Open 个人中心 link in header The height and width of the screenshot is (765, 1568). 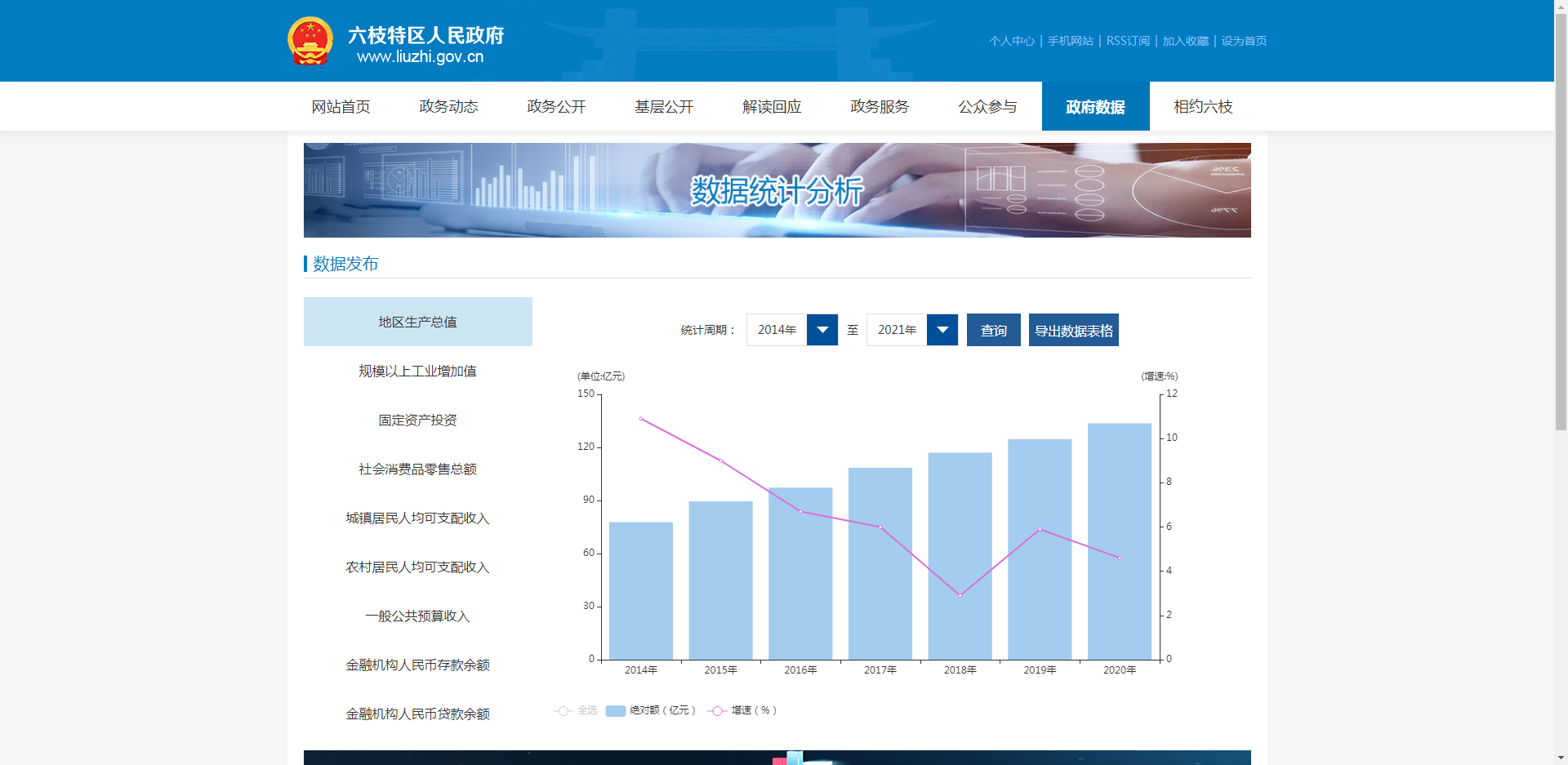click(1011, 41)
